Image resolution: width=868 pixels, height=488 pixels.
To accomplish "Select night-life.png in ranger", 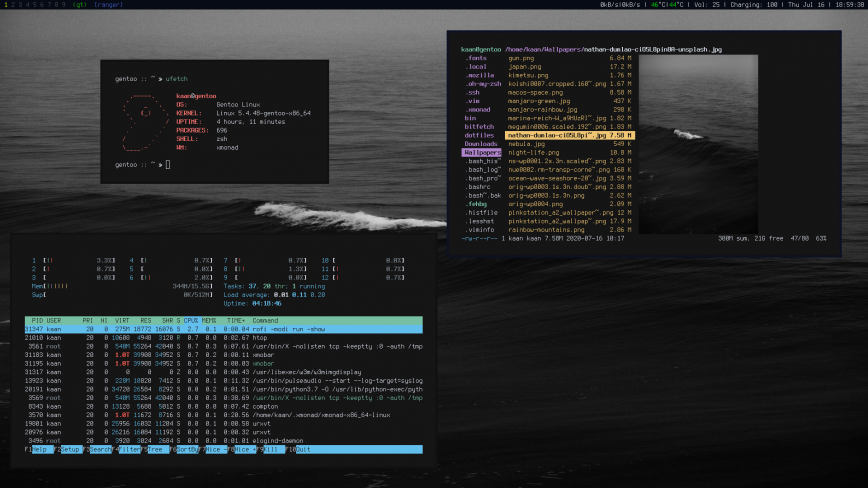I will [570, 153].
